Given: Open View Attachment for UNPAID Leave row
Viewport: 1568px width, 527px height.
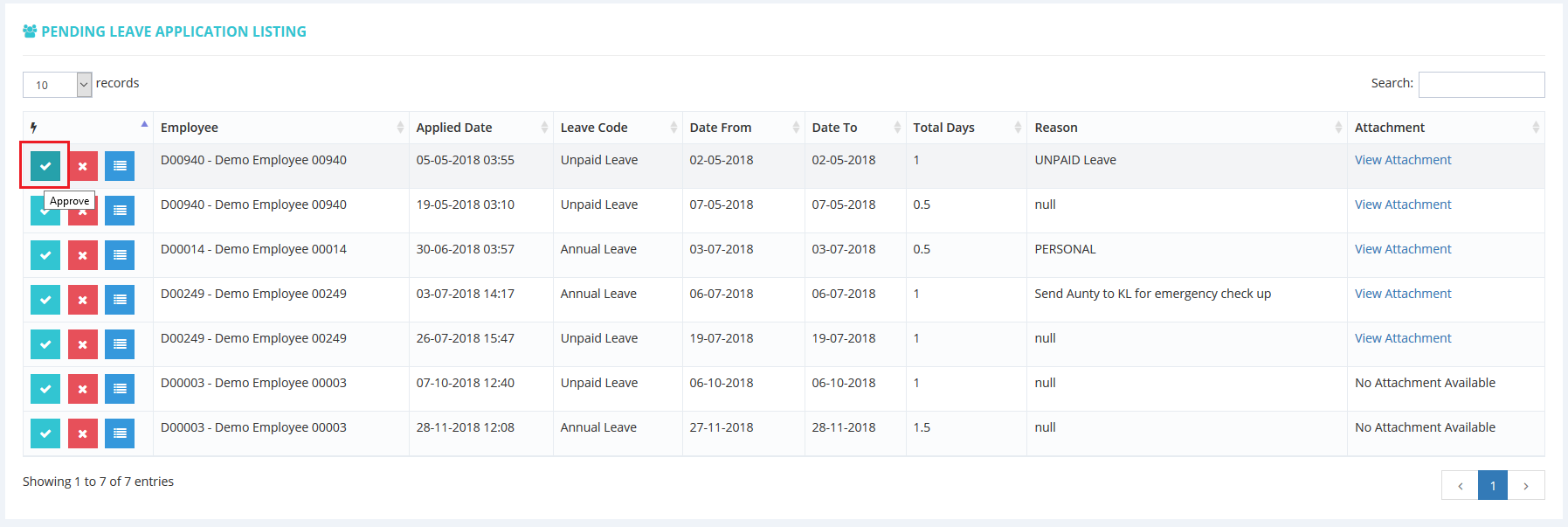Looking at the screenshot, I should click(1402, 160).
